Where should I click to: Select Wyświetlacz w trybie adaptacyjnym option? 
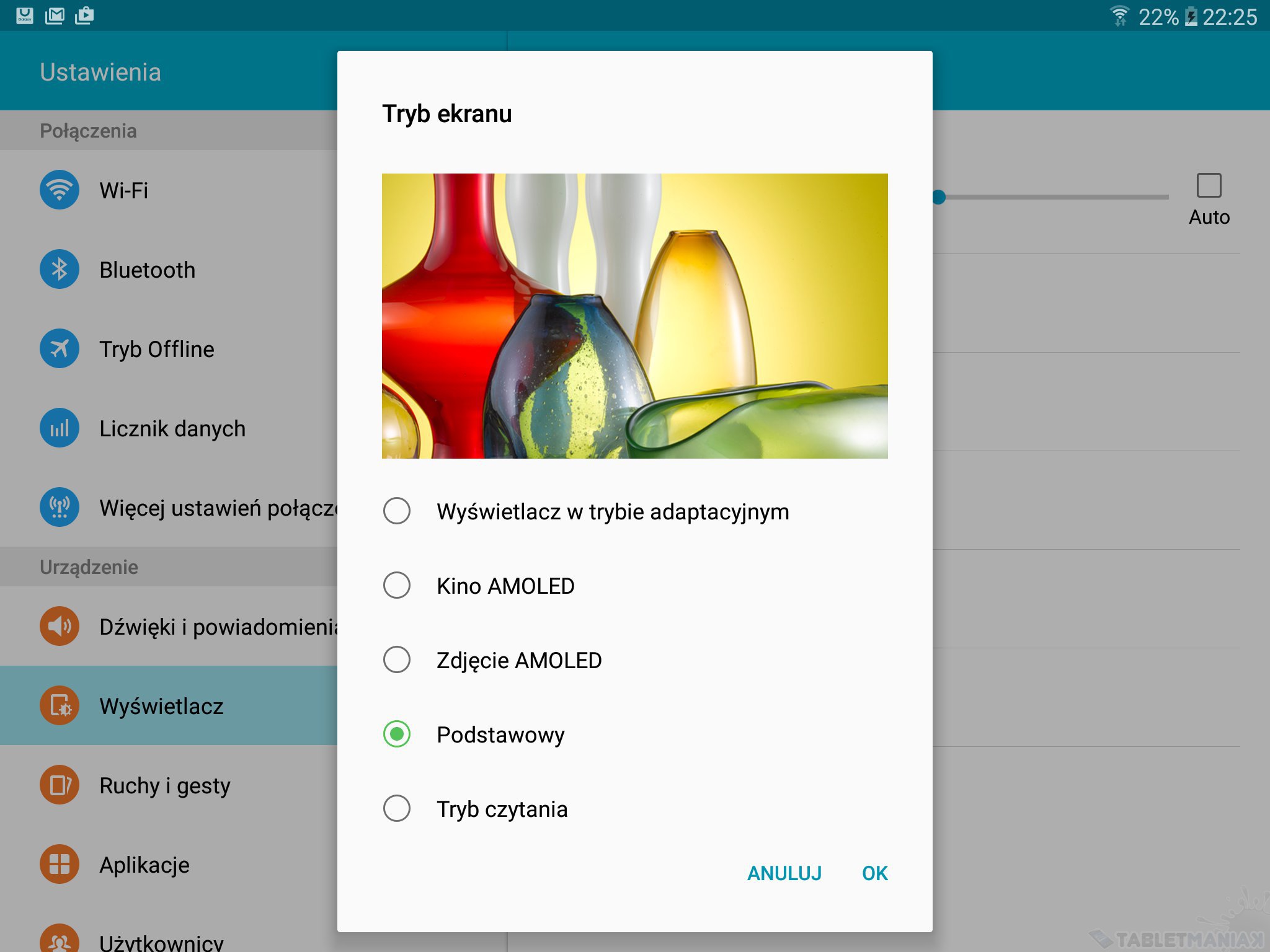(397, 511)
